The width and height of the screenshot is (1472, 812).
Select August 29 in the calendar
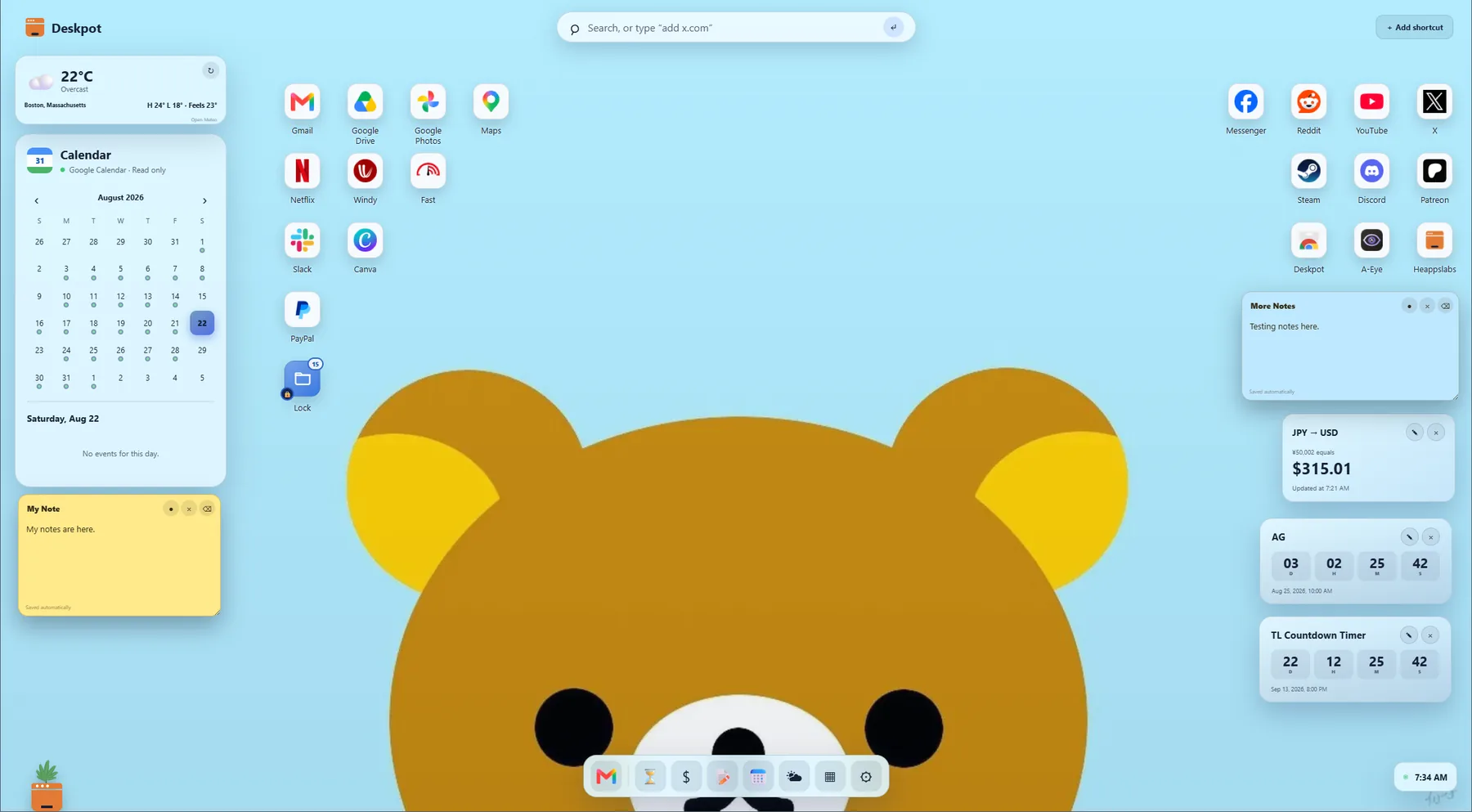(x=202, y=351)
